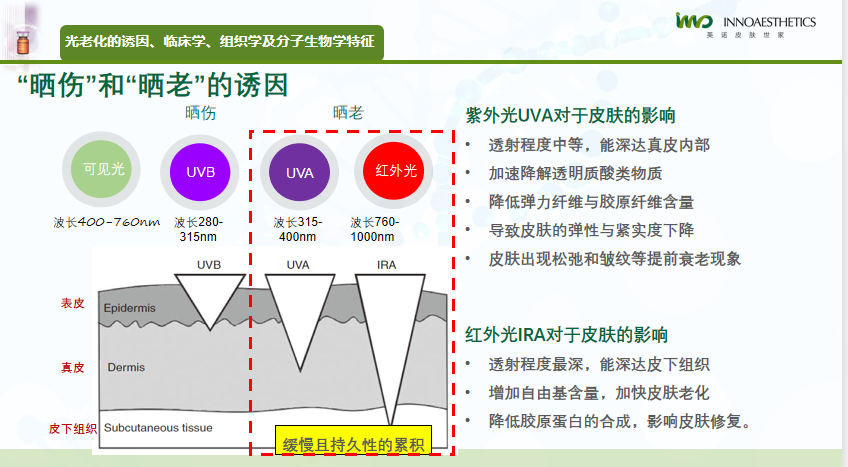The height and width of the screenshot is (467, 848).
Task: Select bullet 透射程度中等，能深达真皮内部
Action: click(x=599, y=145)
